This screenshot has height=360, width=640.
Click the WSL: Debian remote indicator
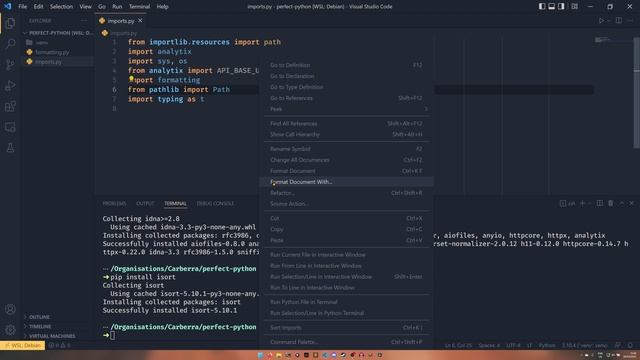coord(22,345)
